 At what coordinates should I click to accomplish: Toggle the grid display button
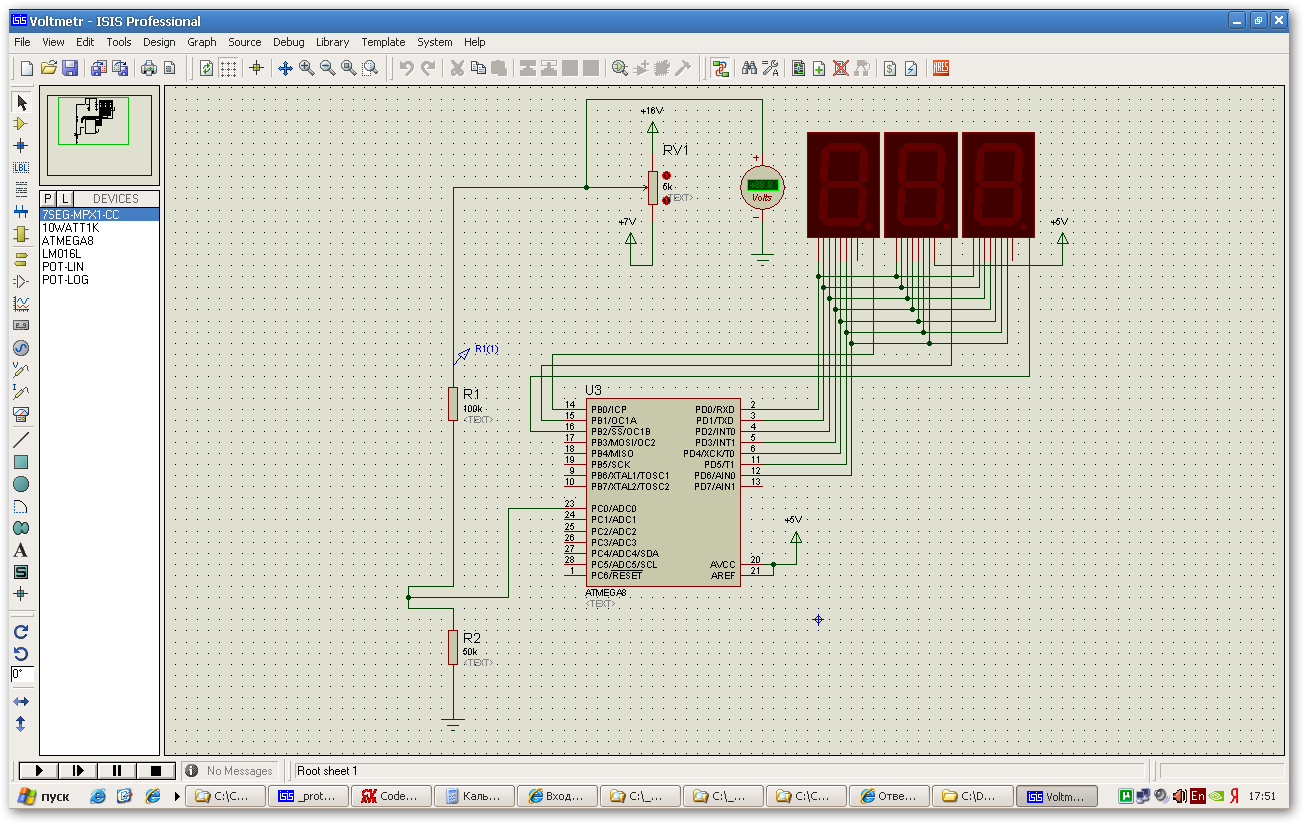[228, 68]
